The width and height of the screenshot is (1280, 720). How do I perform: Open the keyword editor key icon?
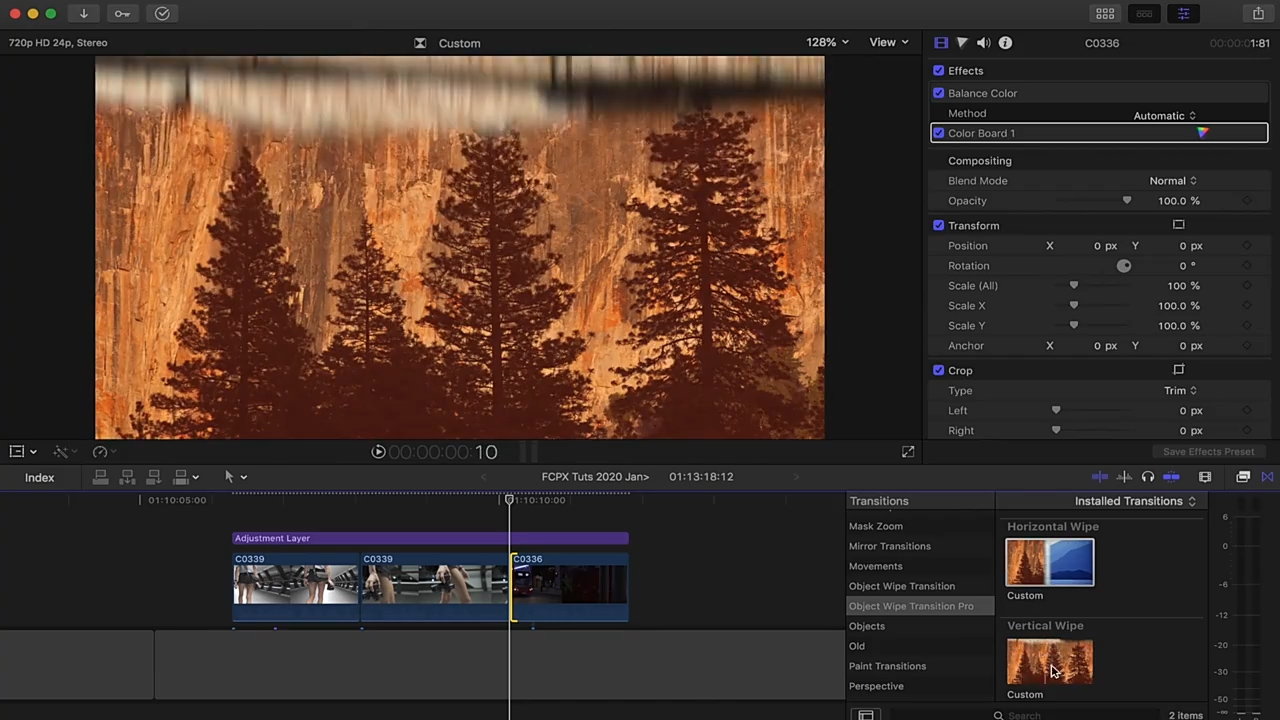[122, 14]
